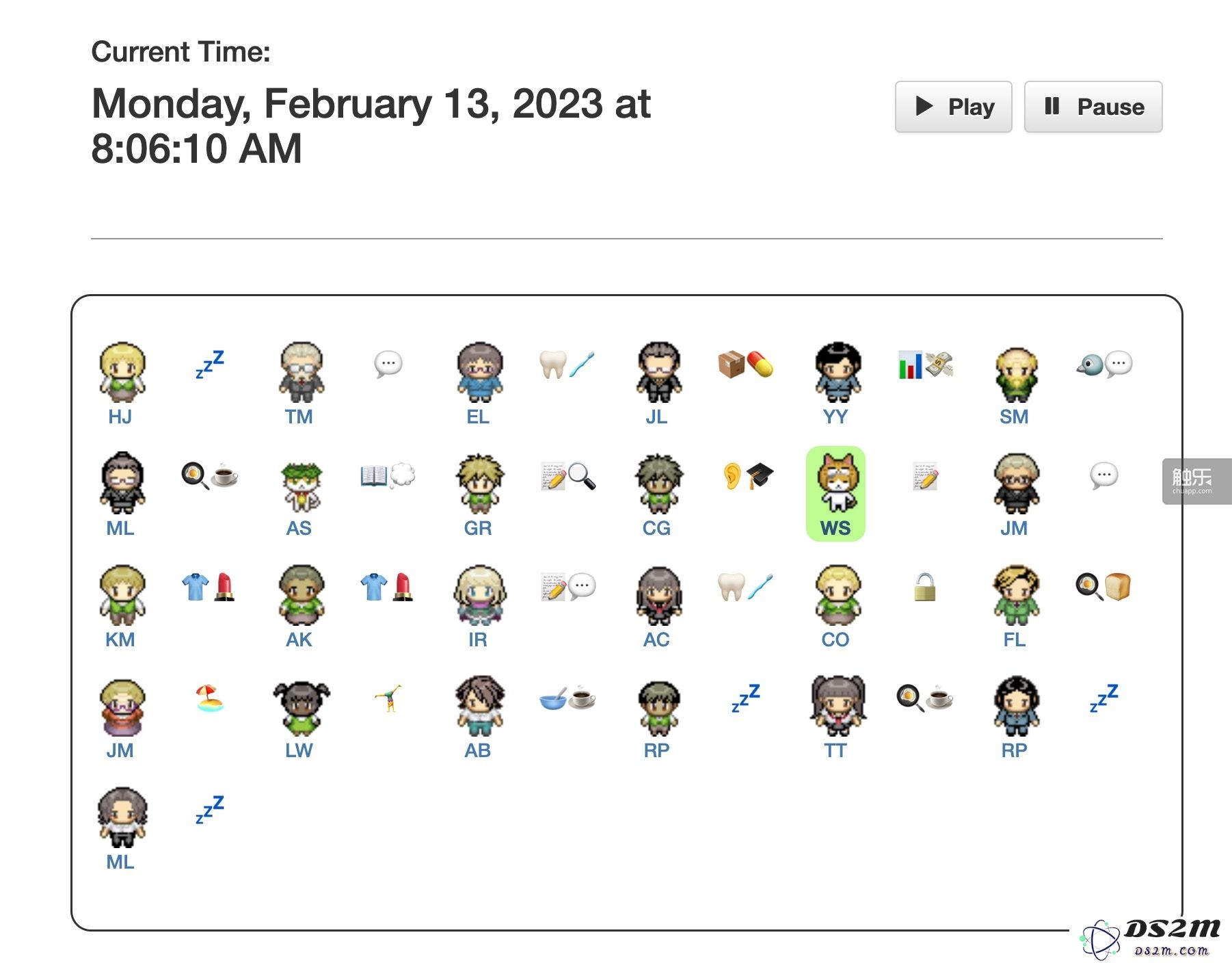The image size is (1232, 963).
Task: Click the Pause button
Action: [1093, 107]
